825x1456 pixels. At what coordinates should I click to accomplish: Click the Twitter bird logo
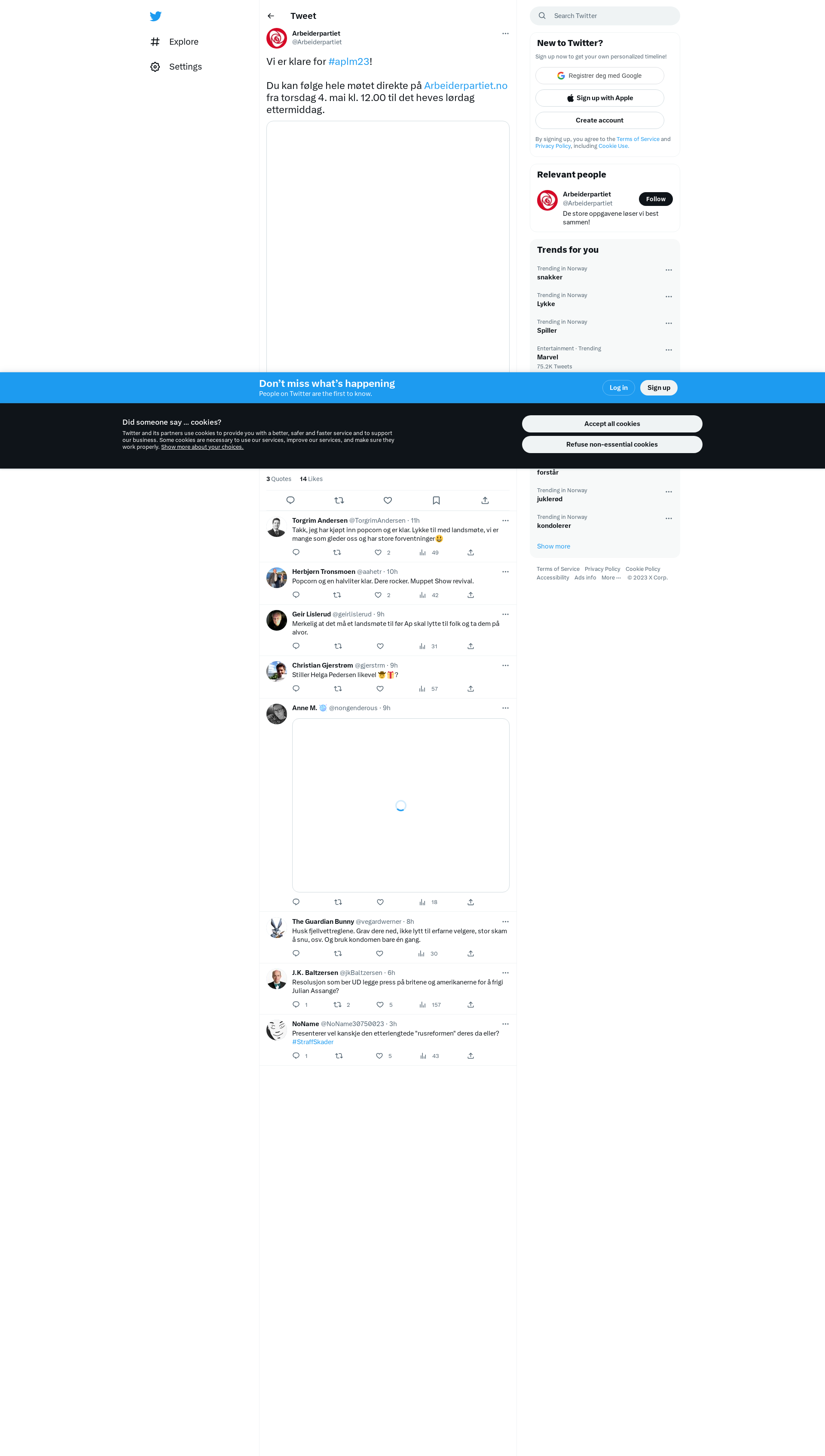[x=155, y=16]
